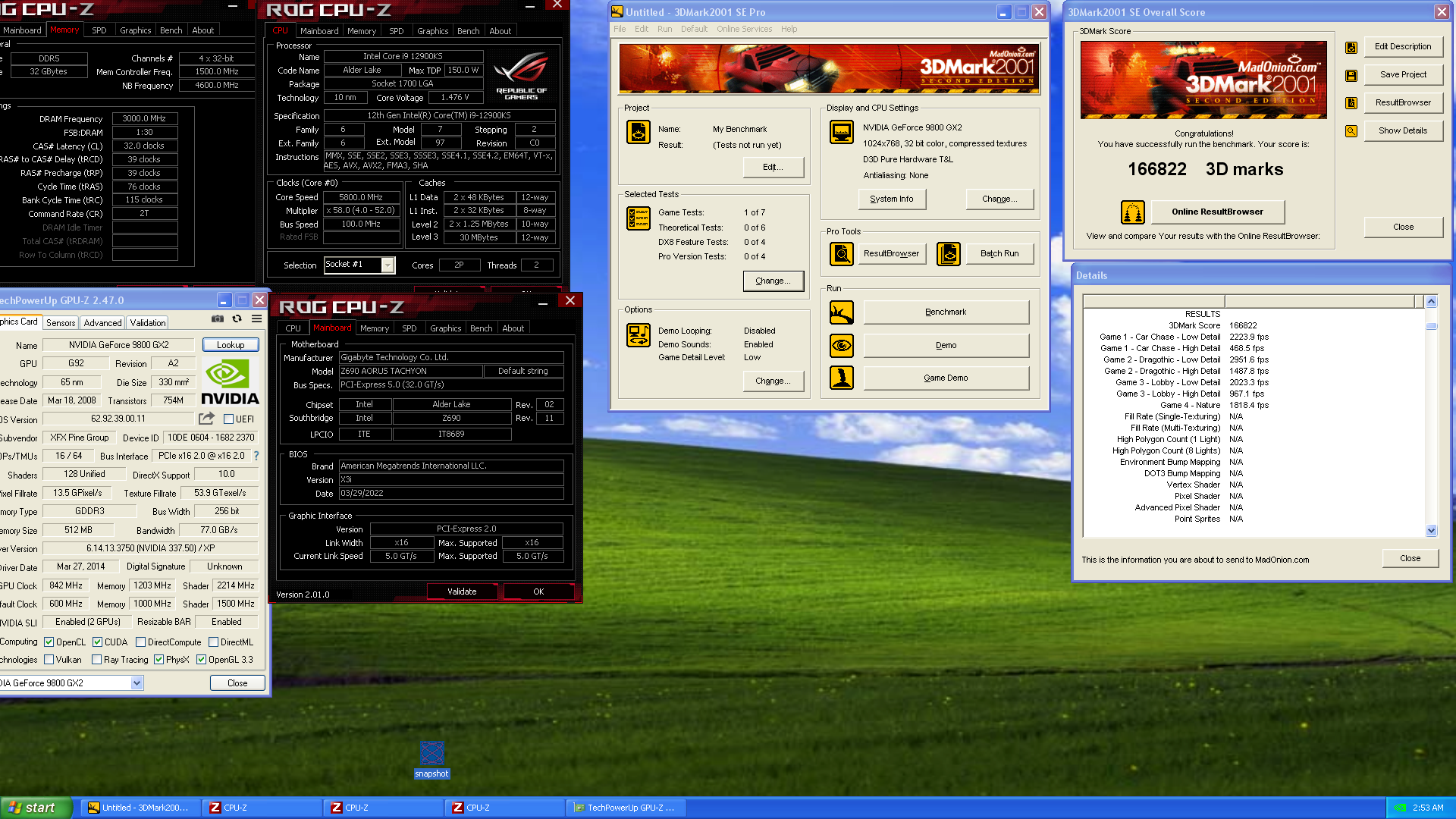Toggle the OpenGL 3.3 checkbox
The height and width of the screenshot is (819, 1456).
pos(201,660)
